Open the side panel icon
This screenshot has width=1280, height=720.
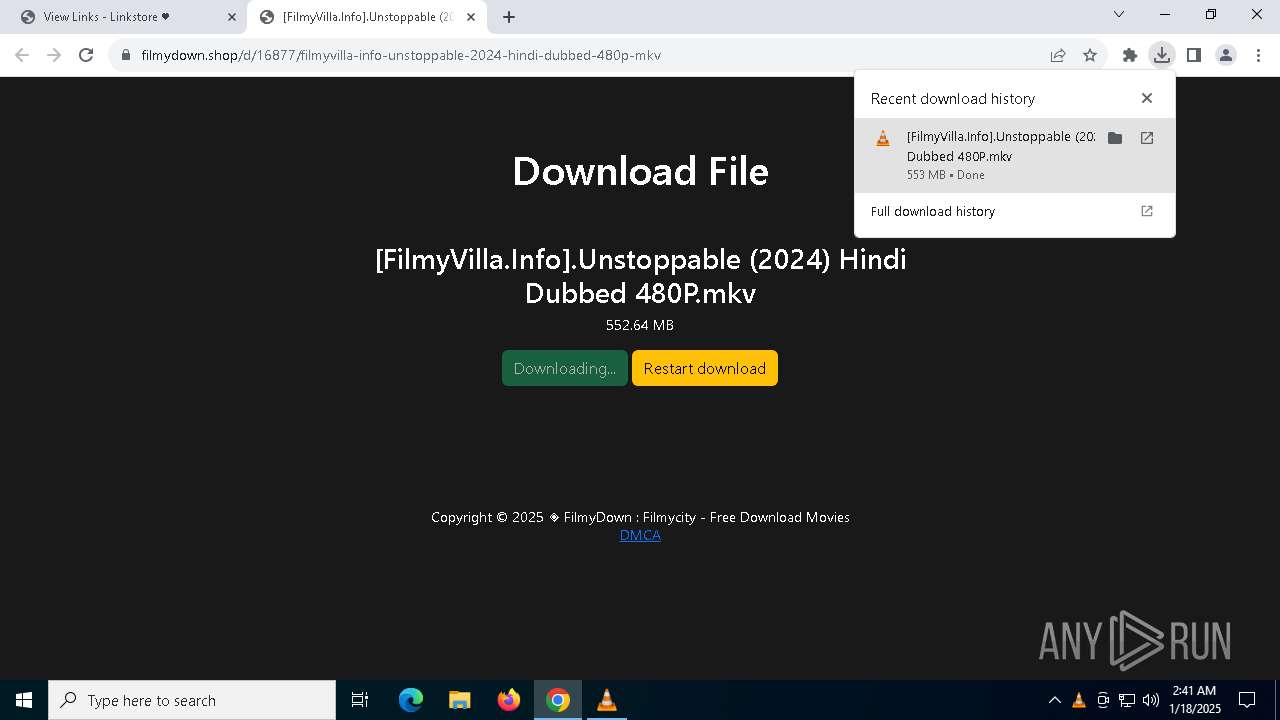point(1193,55)
